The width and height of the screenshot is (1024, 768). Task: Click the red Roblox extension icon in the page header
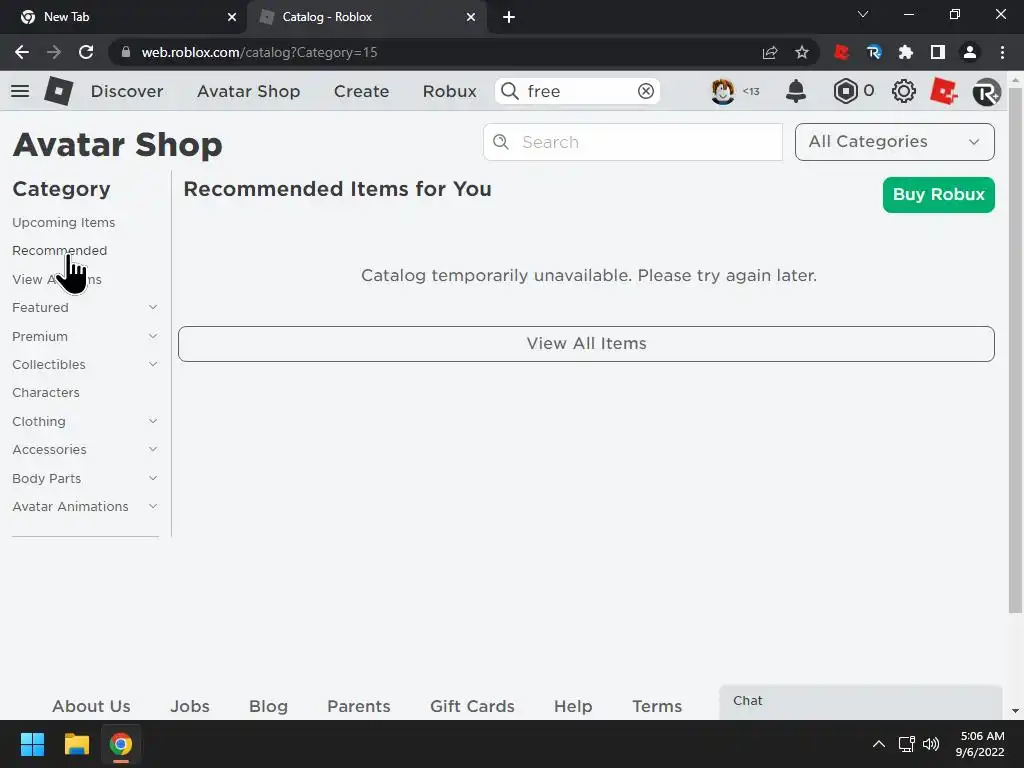pyautogui.click(x=944, y=91)
